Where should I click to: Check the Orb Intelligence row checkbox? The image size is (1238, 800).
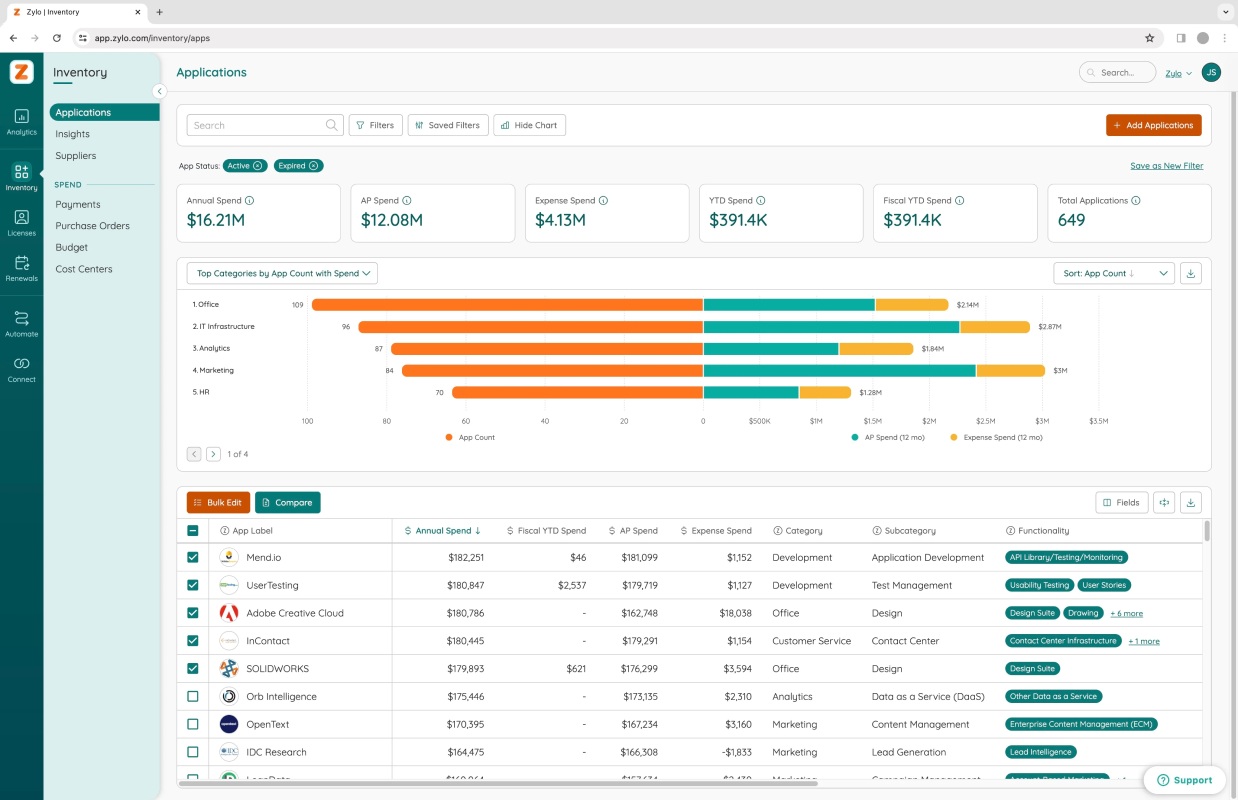(x=193, y=696)
